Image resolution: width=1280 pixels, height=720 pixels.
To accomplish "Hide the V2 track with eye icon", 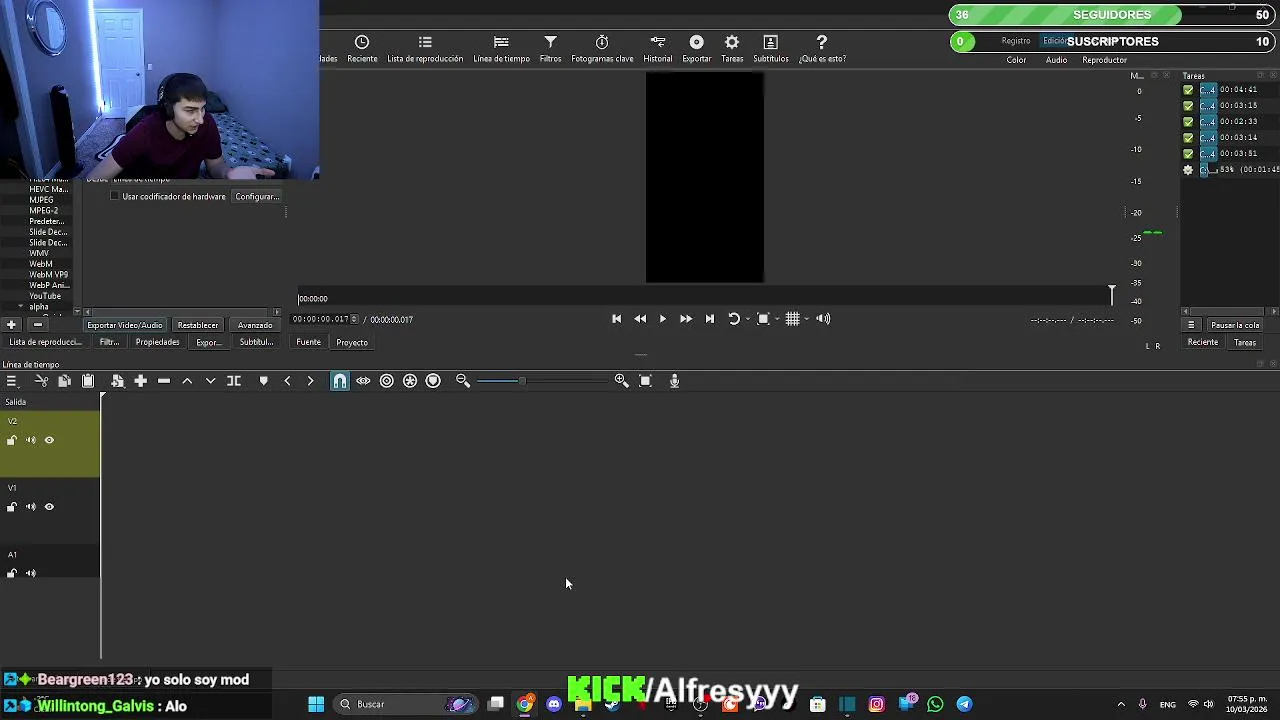I will tap(49, 440).
